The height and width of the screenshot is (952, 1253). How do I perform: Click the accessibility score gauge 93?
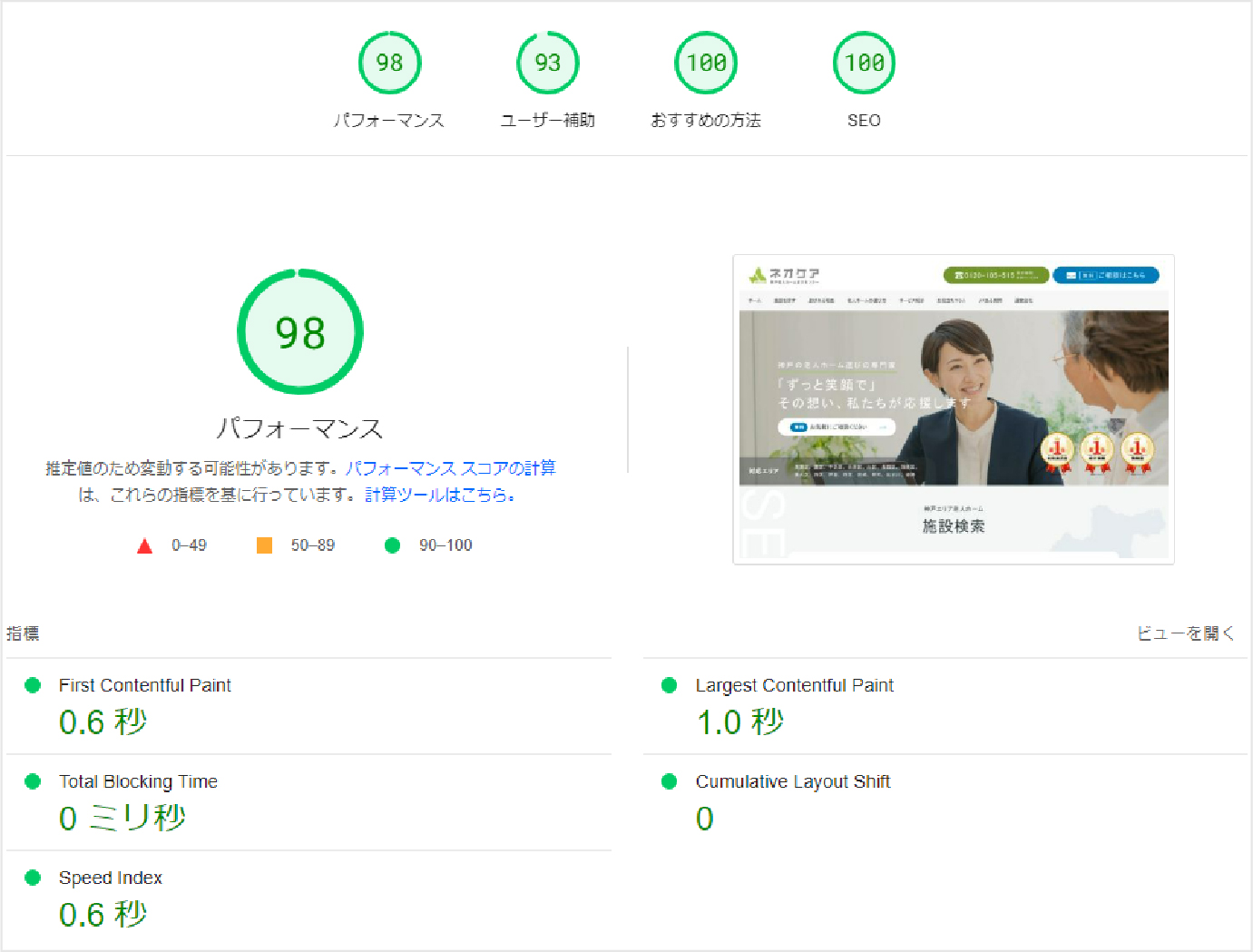click(x=548, y=63)
